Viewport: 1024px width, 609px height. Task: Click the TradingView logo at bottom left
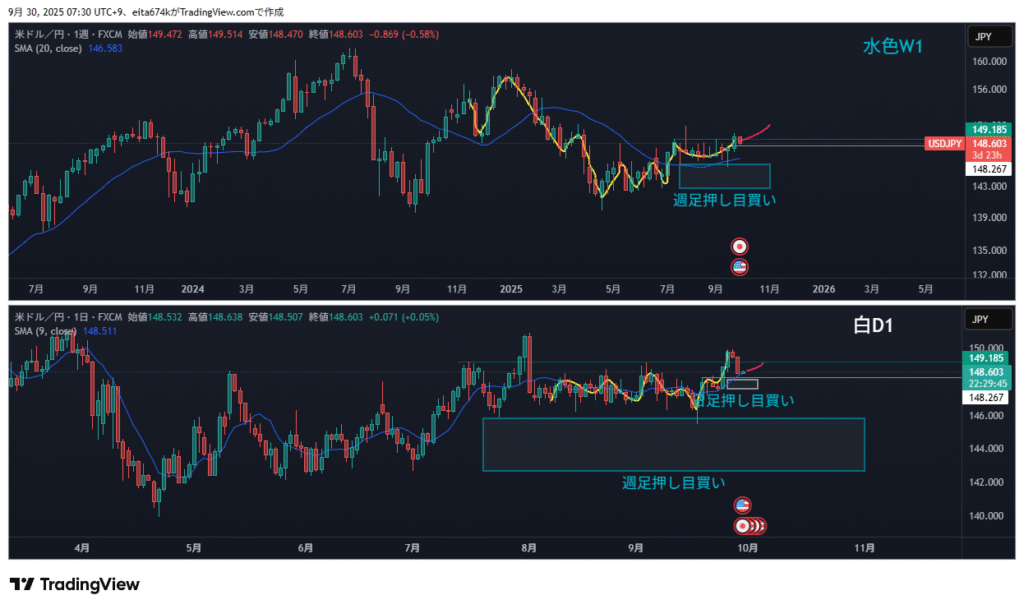tap(75, 585)
